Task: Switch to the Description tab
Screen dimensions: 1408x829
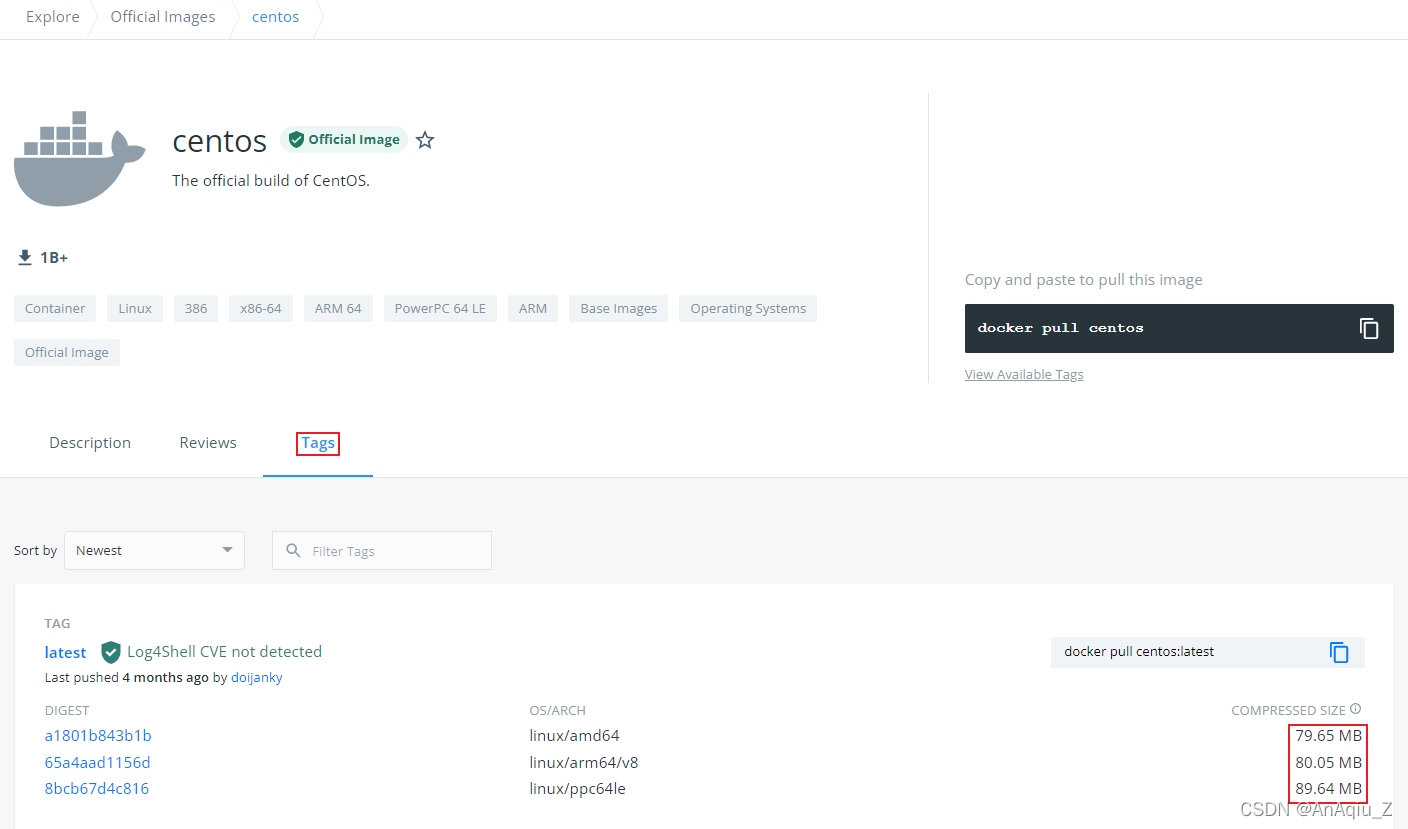Action: point(90,443)
